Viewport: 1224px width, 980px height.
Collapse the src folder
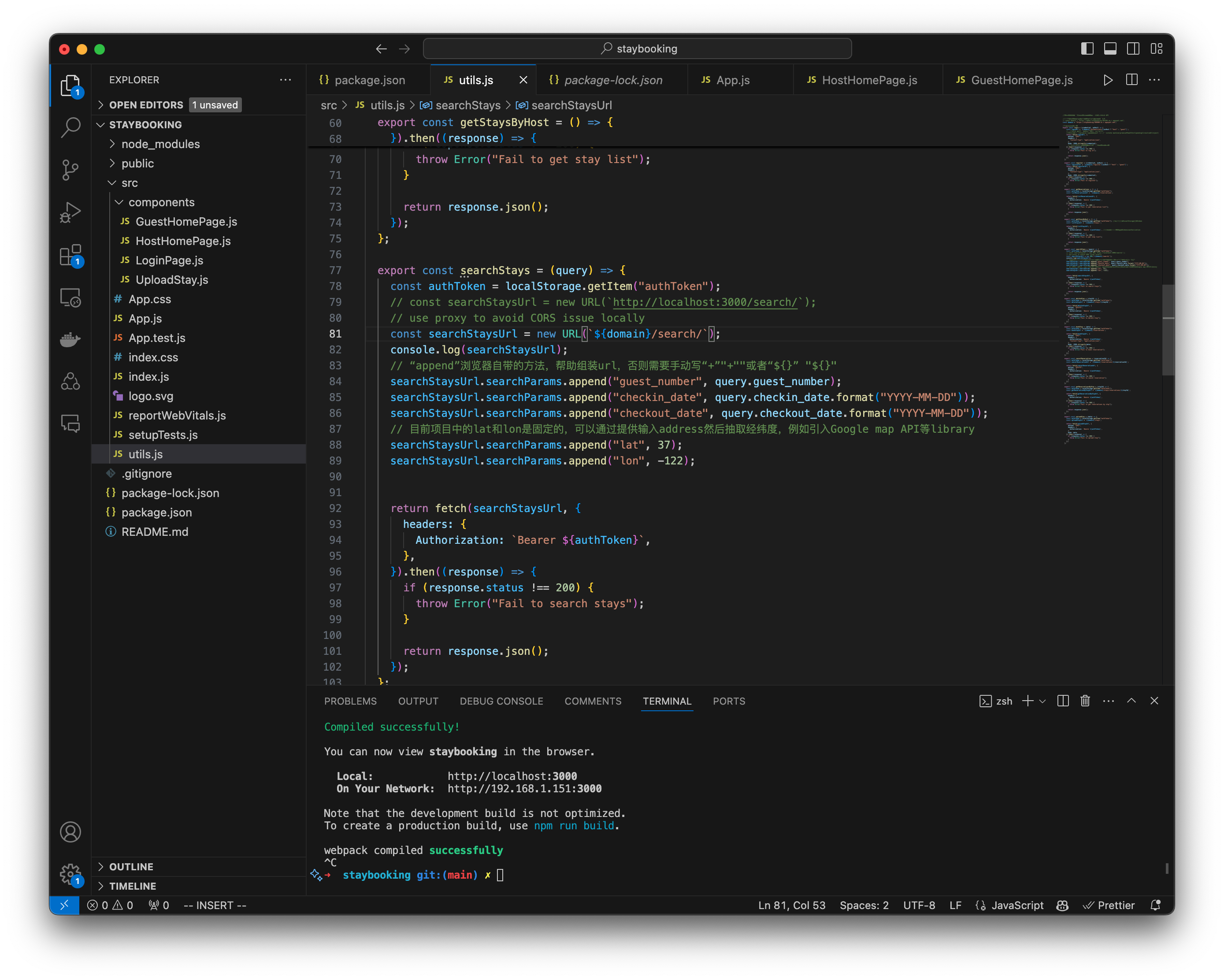tap(111, 182)
